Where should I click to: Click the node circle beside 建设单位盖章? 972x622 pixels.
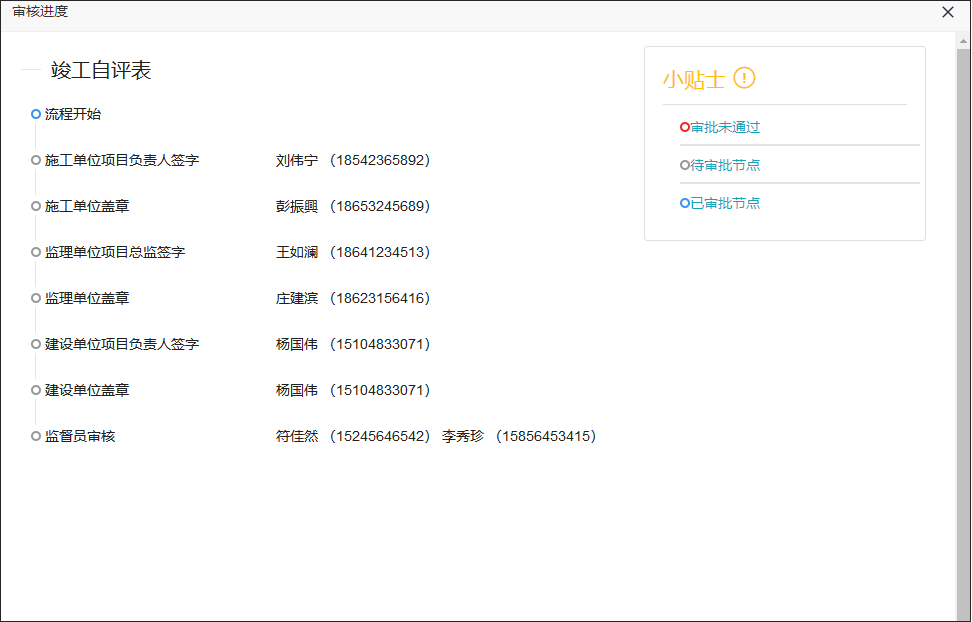(x=36, y=389)
